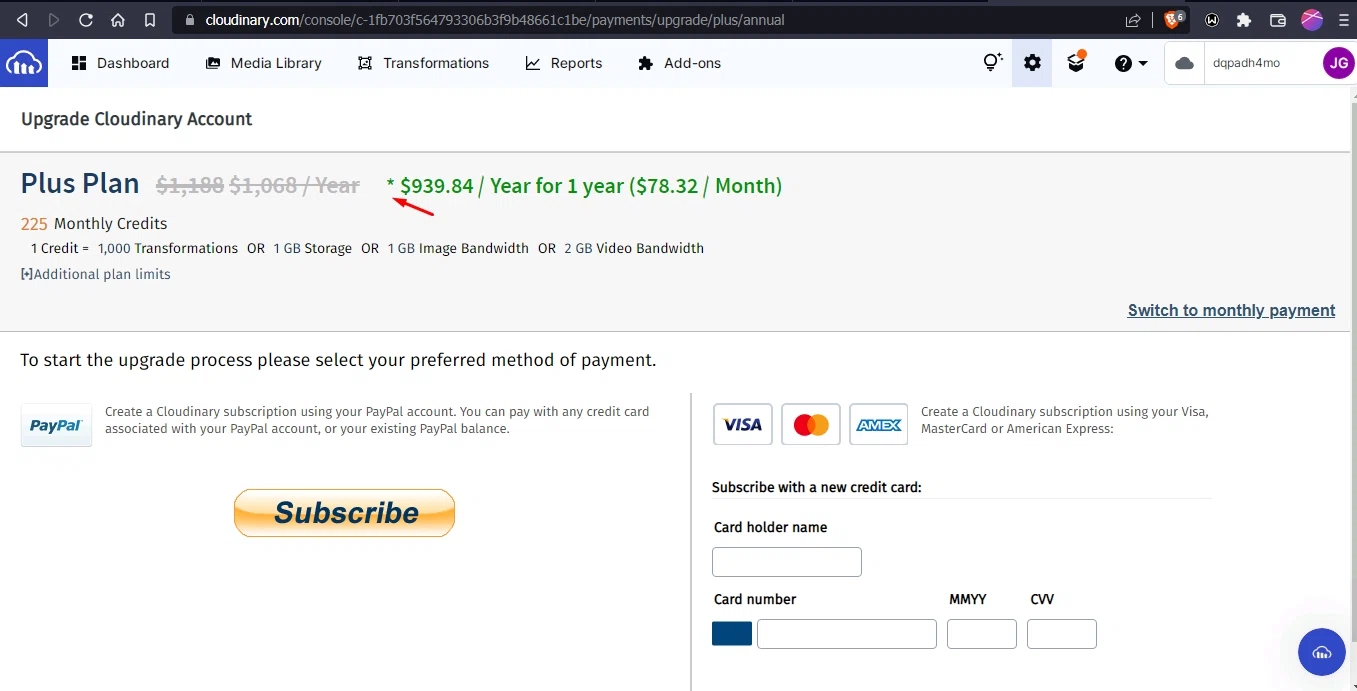This screenshot has width=1357, height=691.
Task: Open the JG user avatar menu
Action: (1339, 63)
